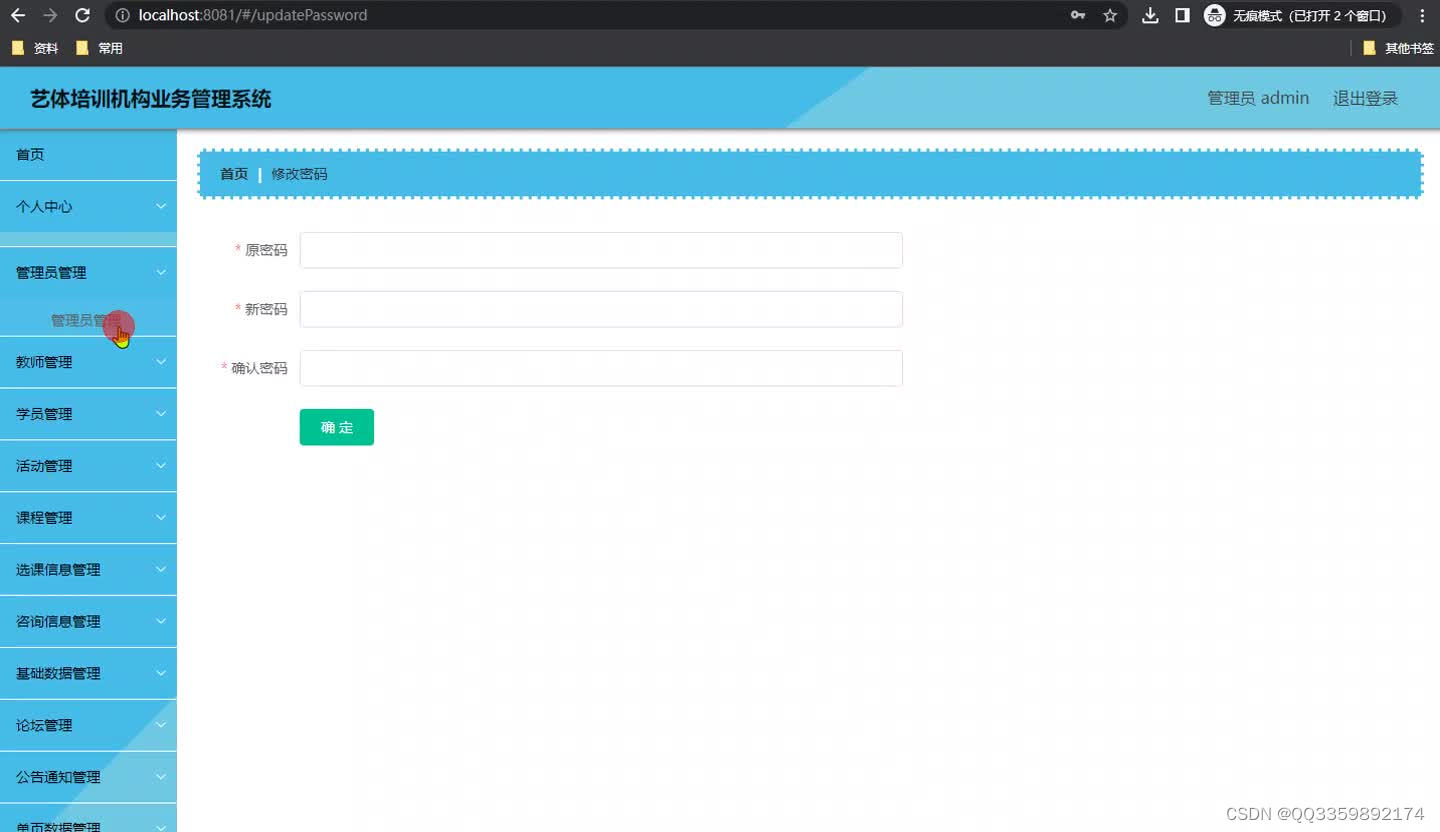Screen dimensions: 1440x832
Task: Expand the 选课信息管理 chevron
Action: click(161, 570)
